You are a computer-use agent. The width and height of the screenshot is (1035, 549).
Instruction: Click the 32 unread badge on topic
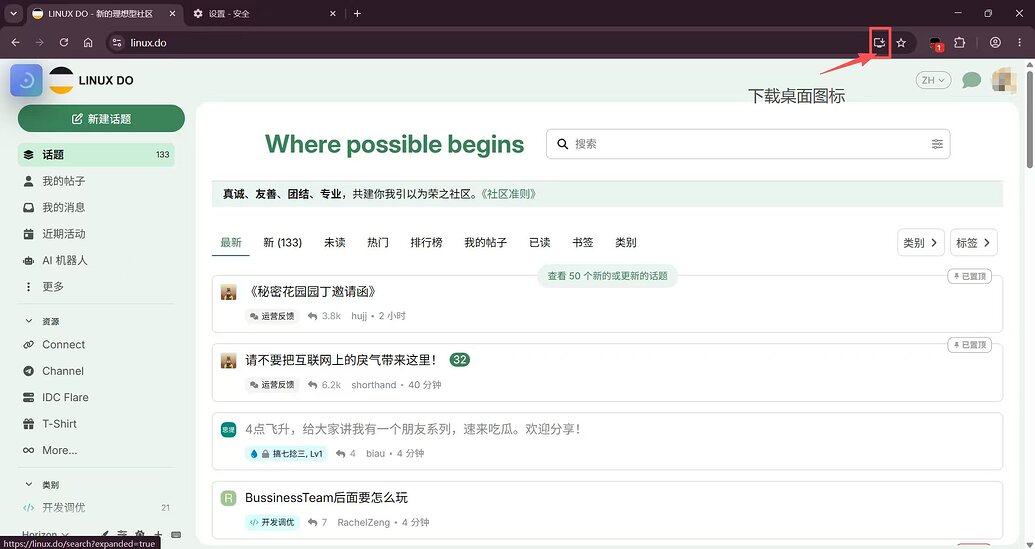(x=459, y=360)
